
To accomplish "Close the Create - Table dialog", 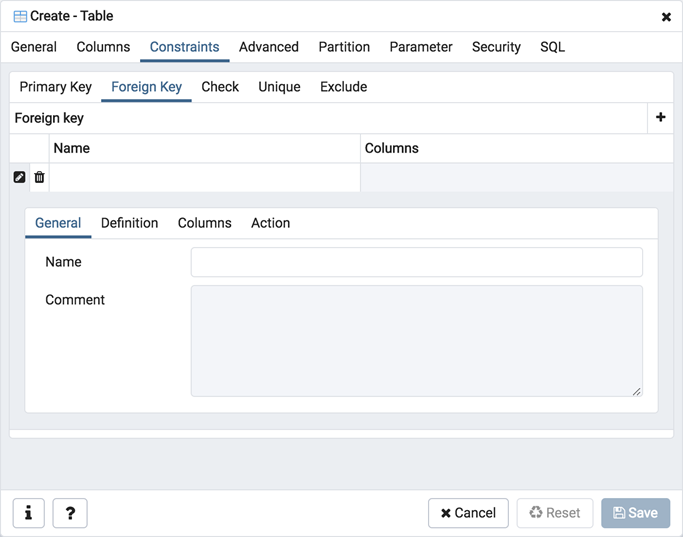I will 666,17.
